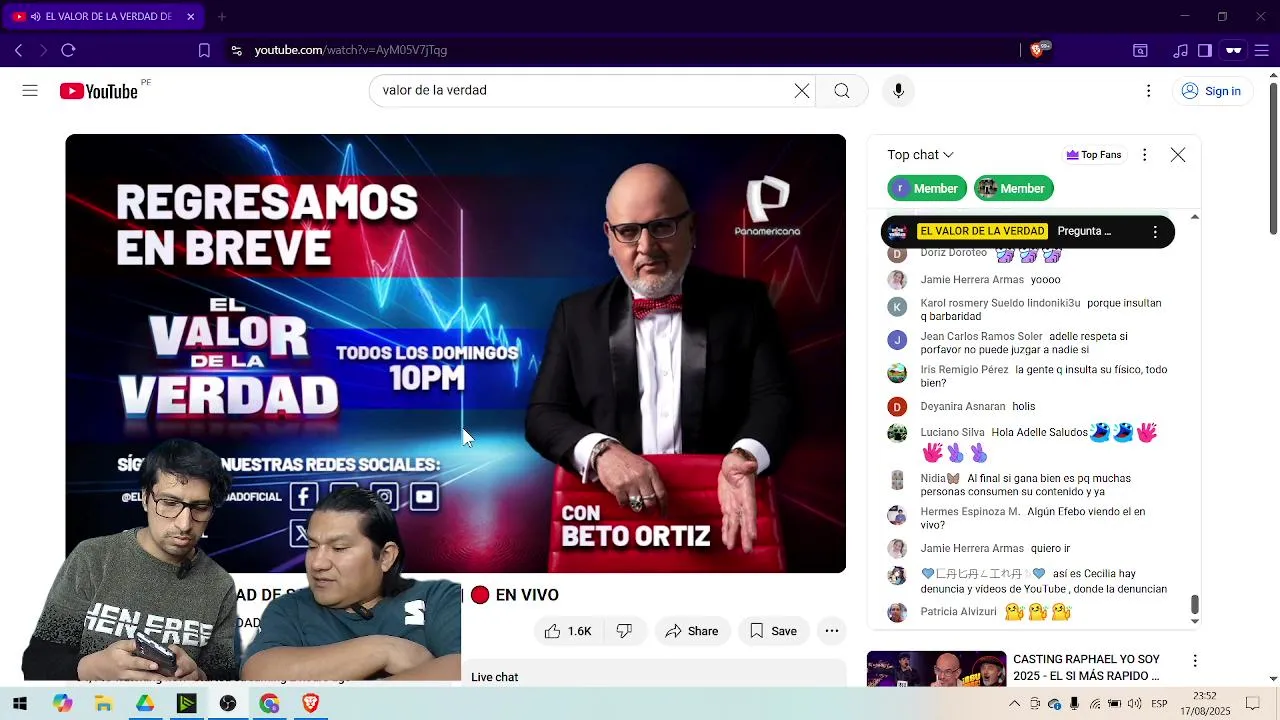Open Google Drive from taskbar
1280x720 pixels.
(145, 704)
